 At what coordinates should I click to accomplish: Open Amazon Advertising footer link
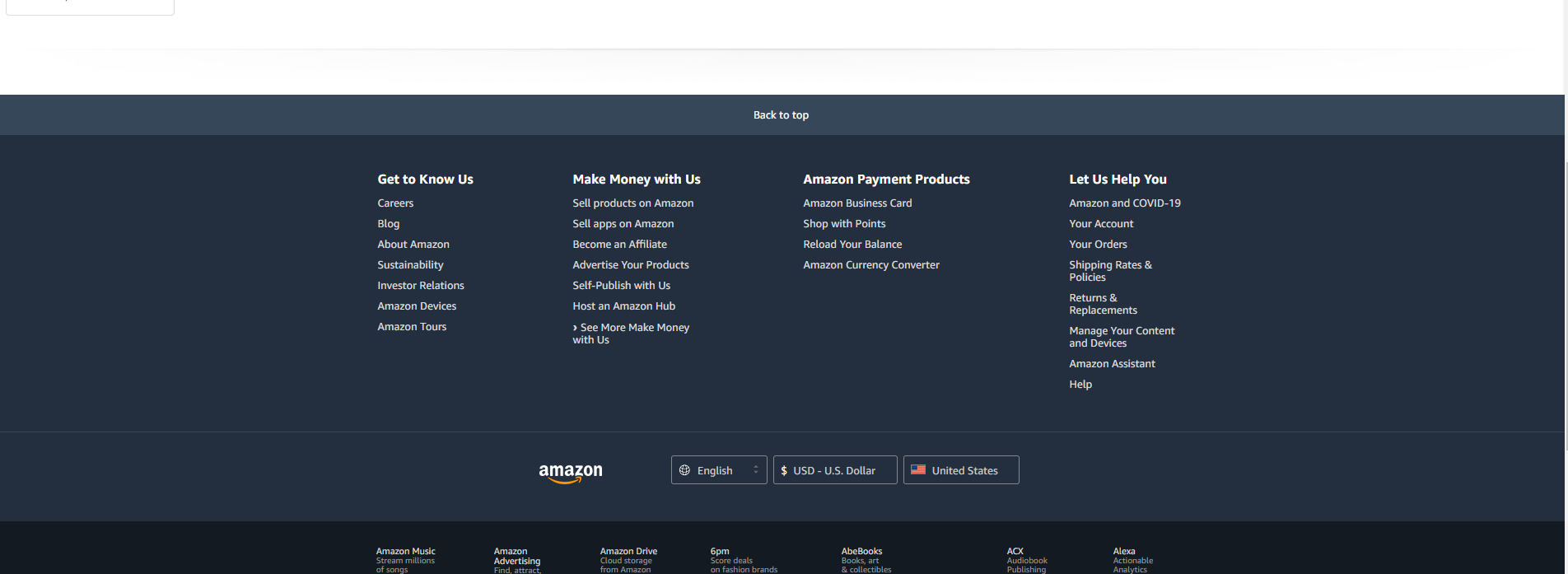pos(517,560)
